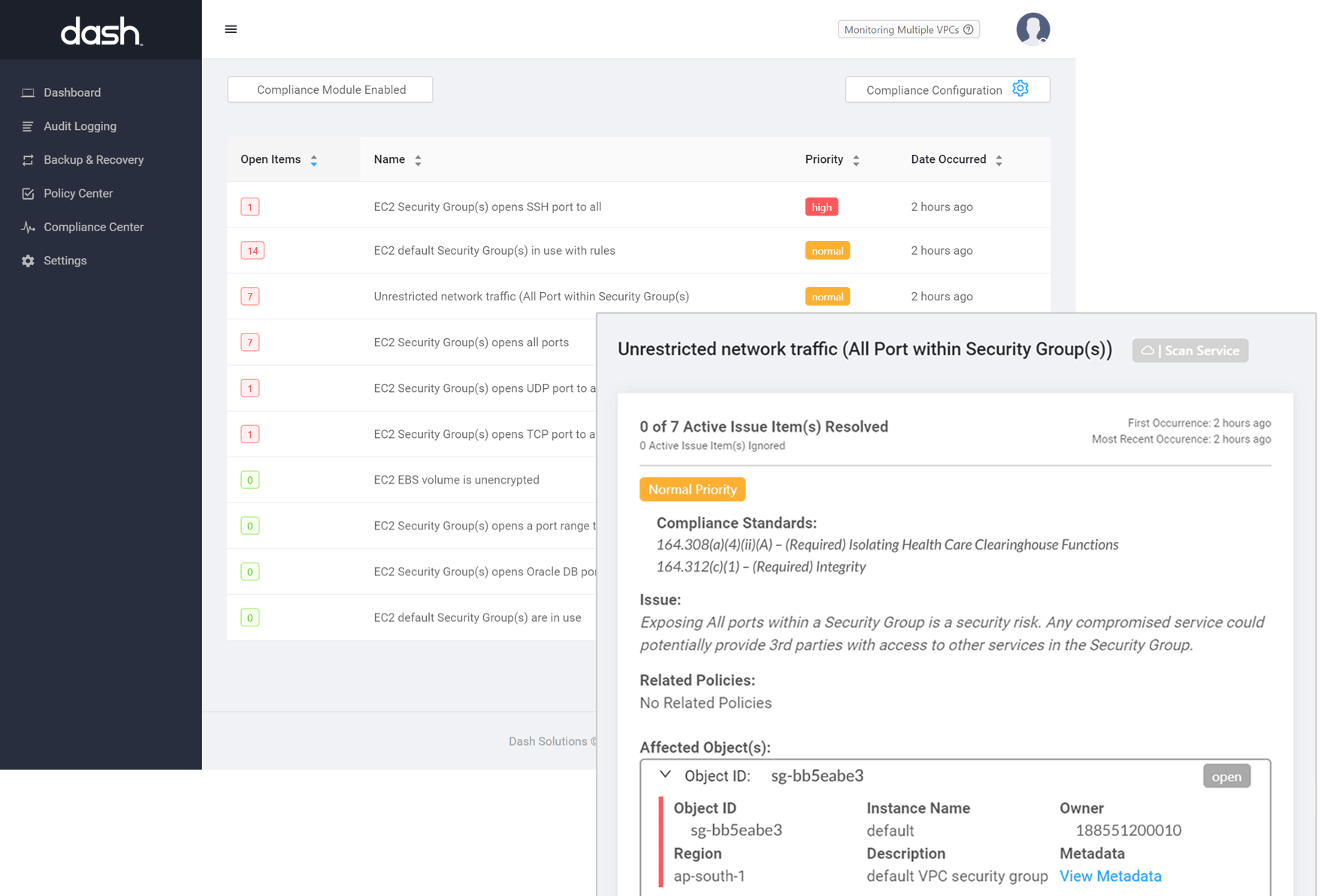Viewport: 1321px width, 896px height.
Task: Click the Backup & Recovery arrows icon
Action: [28, 160]
